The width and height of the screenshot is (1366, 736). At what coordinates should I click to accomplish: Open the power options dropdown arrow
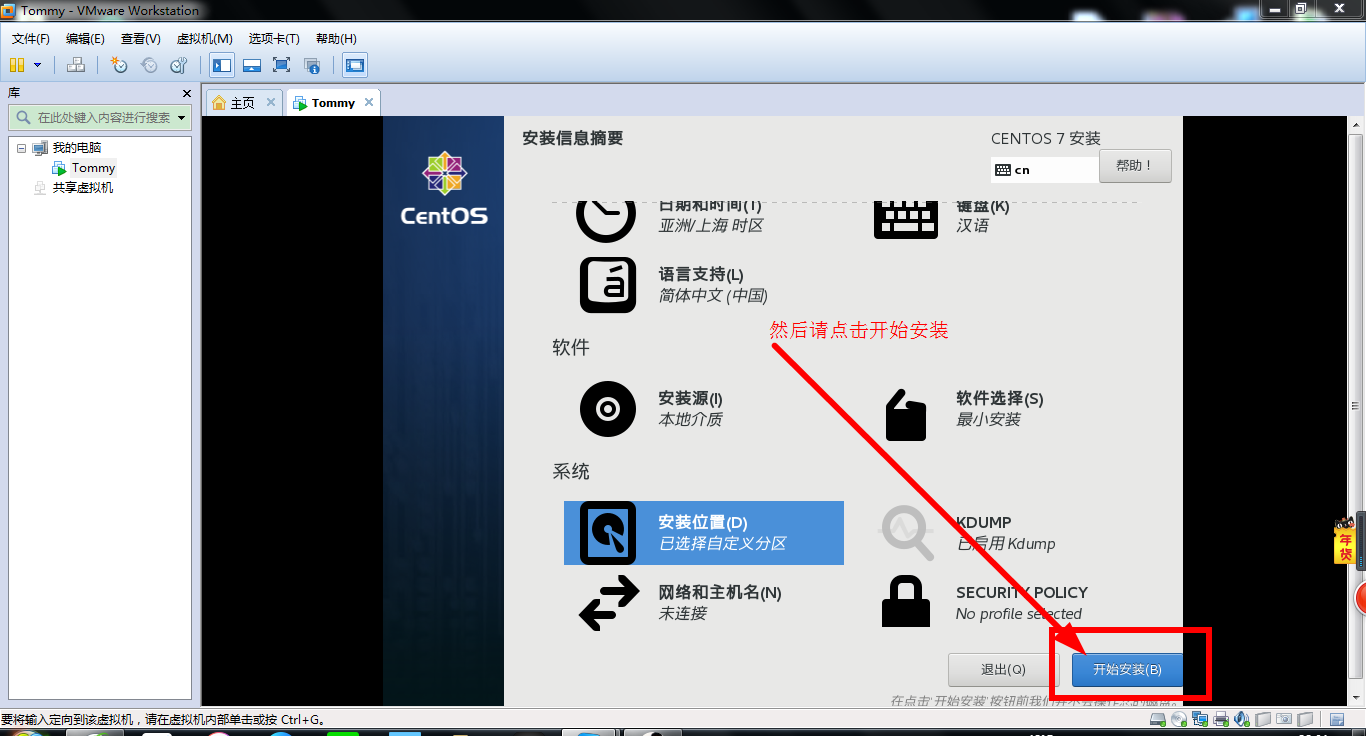pyautogui.click(x=38, y=65)
